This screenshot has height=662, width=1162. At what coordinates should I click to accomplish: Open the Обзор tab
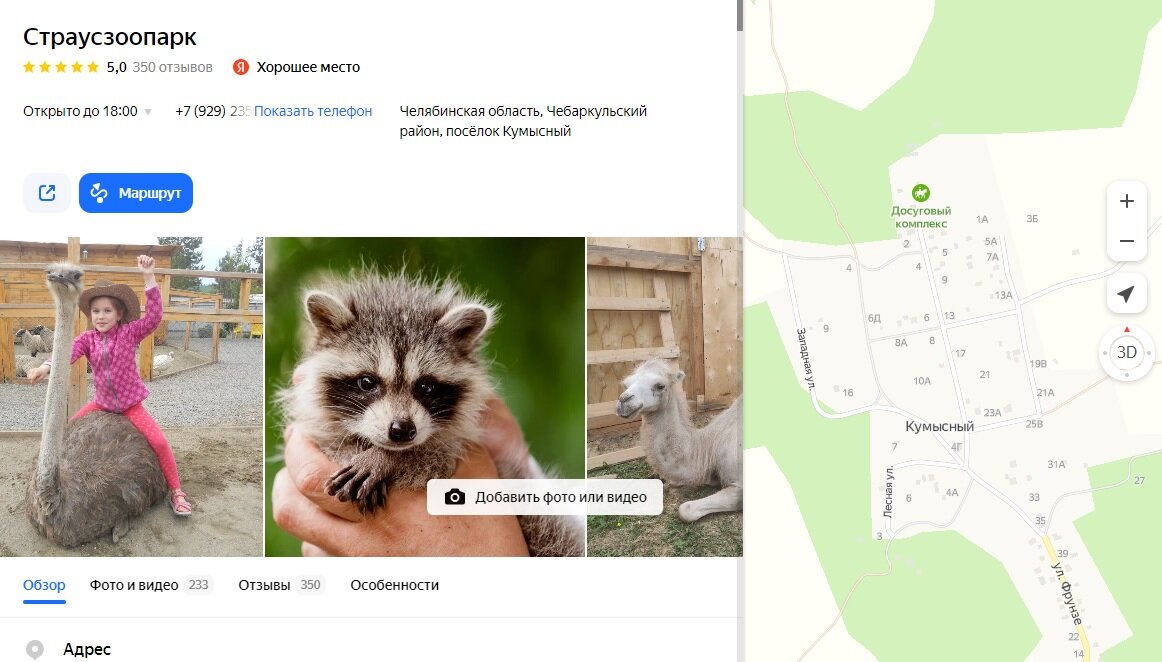tap(44, 585)
